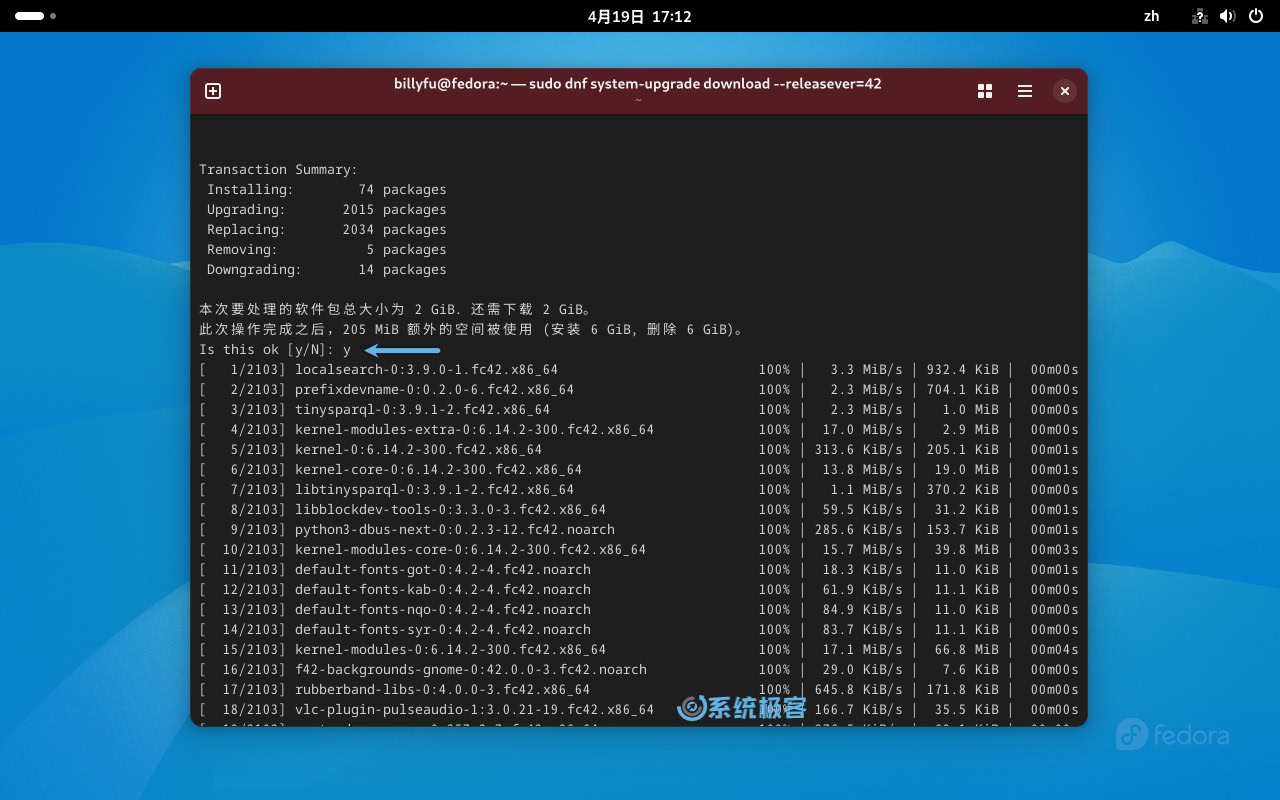Click the default-fonts-got-0:4.2-4 row
Viewport: 1280px width, 800px height.
[x=639, y=569]
